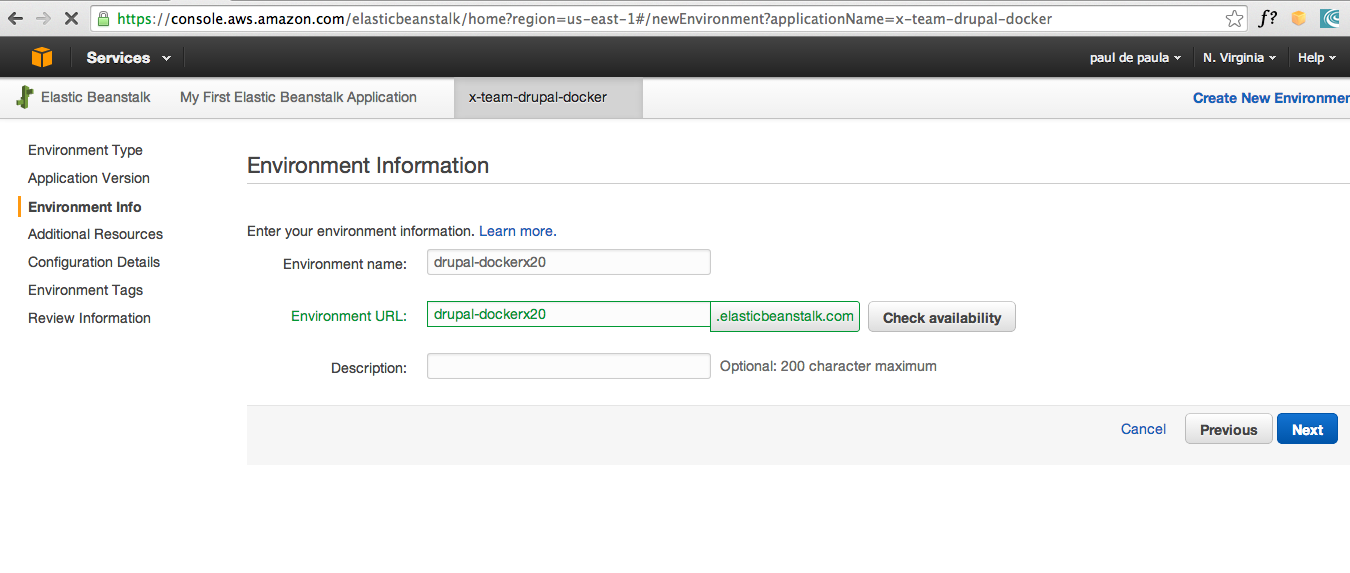Image resolution: width=1350 pixels, height=573 pixels.
Task: Stop page loading with X icon
Action: click(x=72, y=18)
